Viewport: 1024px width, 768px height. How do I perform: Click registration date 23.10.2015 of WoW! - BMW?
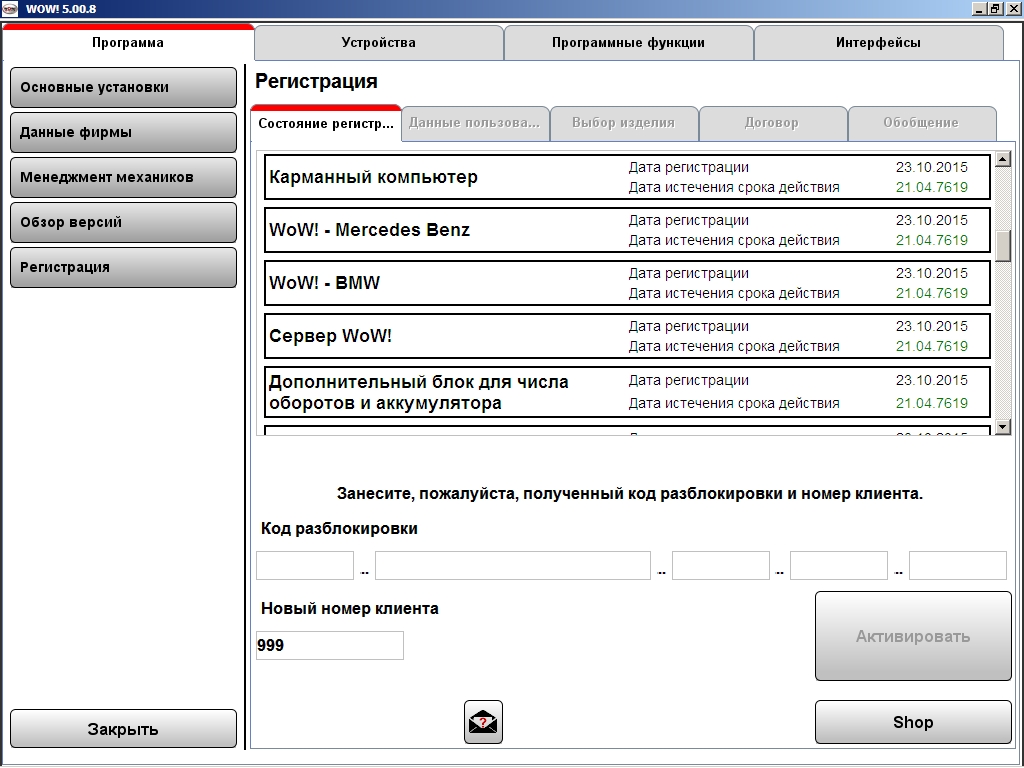[932, 273]
